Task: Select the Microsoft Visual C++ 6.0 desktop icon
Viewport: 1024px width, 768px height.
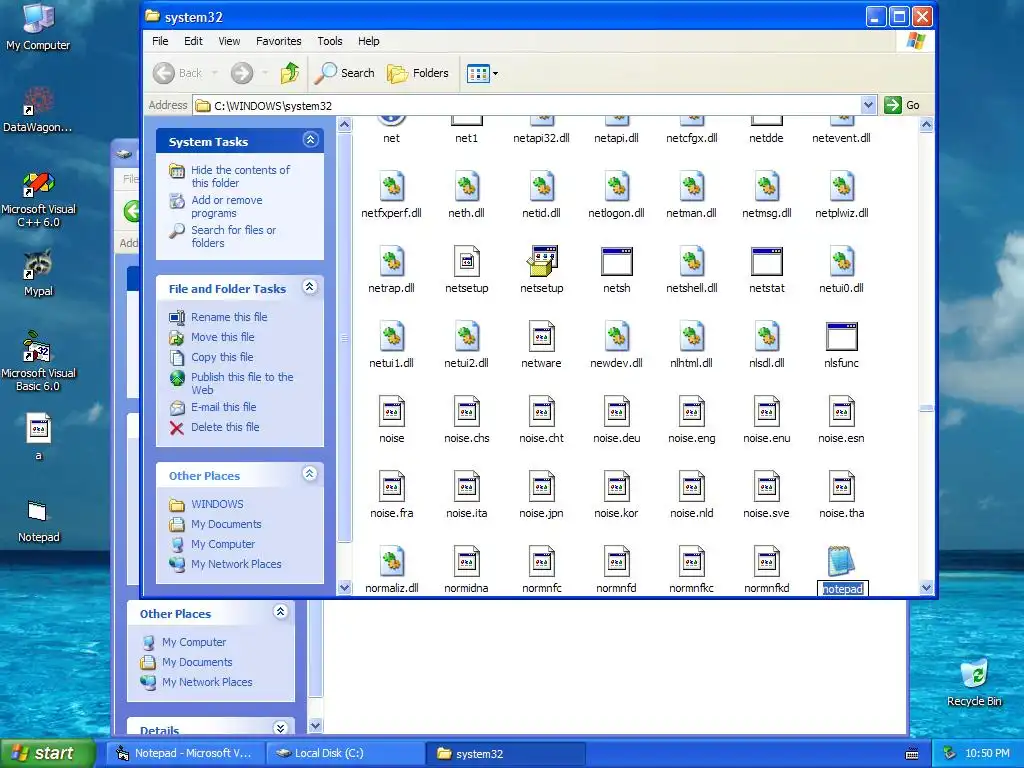Action: tap(38, 199)
